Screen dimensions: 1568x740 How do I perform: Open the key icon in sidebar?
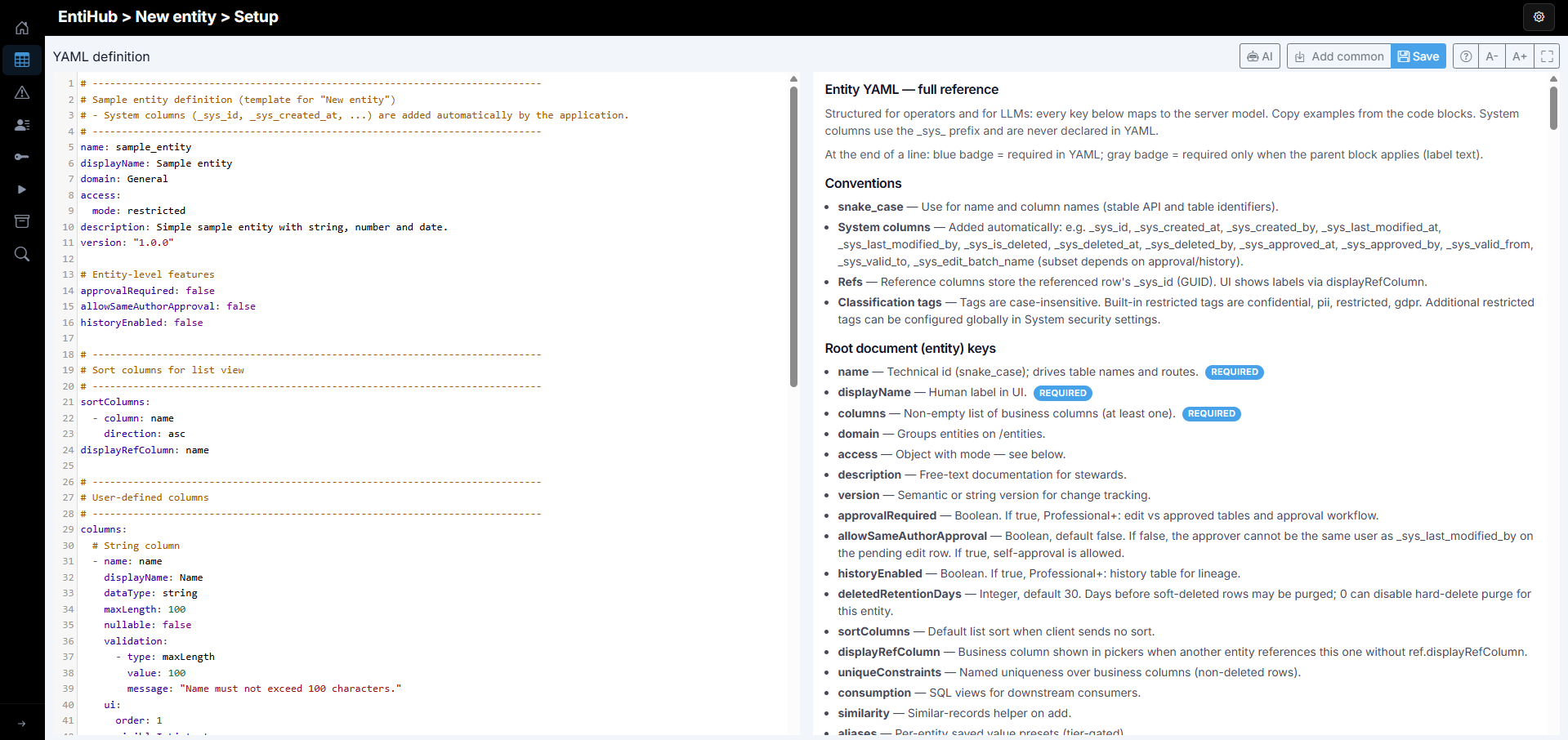(x=22, y=157)
